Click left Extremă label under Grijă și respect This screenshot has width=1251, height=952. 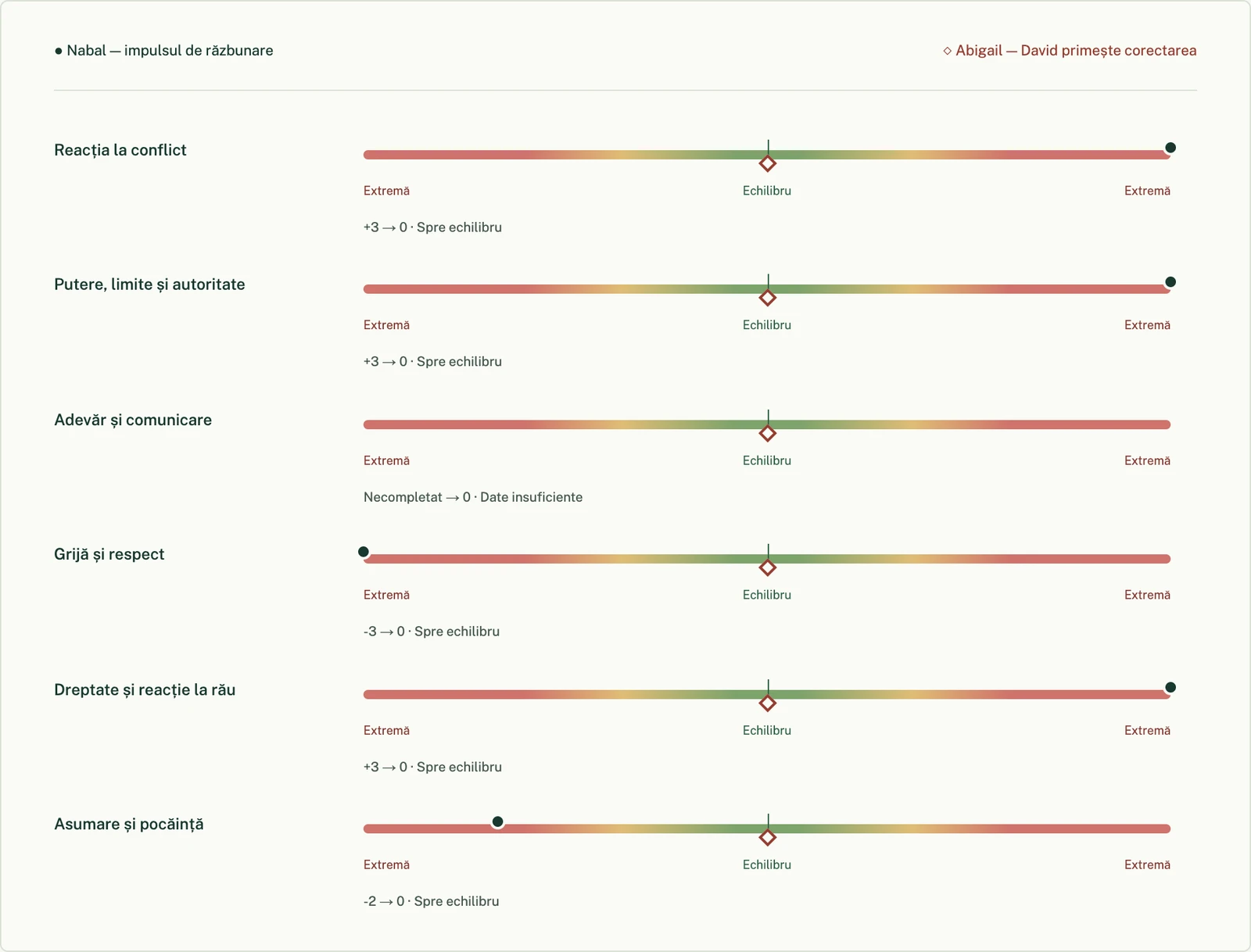click(386, 595)
